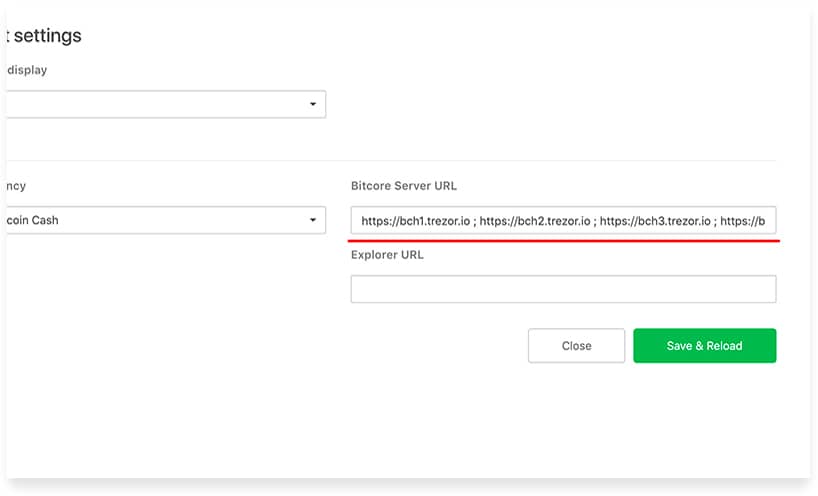Click the 'display' label above the dropdown

[x=27, y=70]
